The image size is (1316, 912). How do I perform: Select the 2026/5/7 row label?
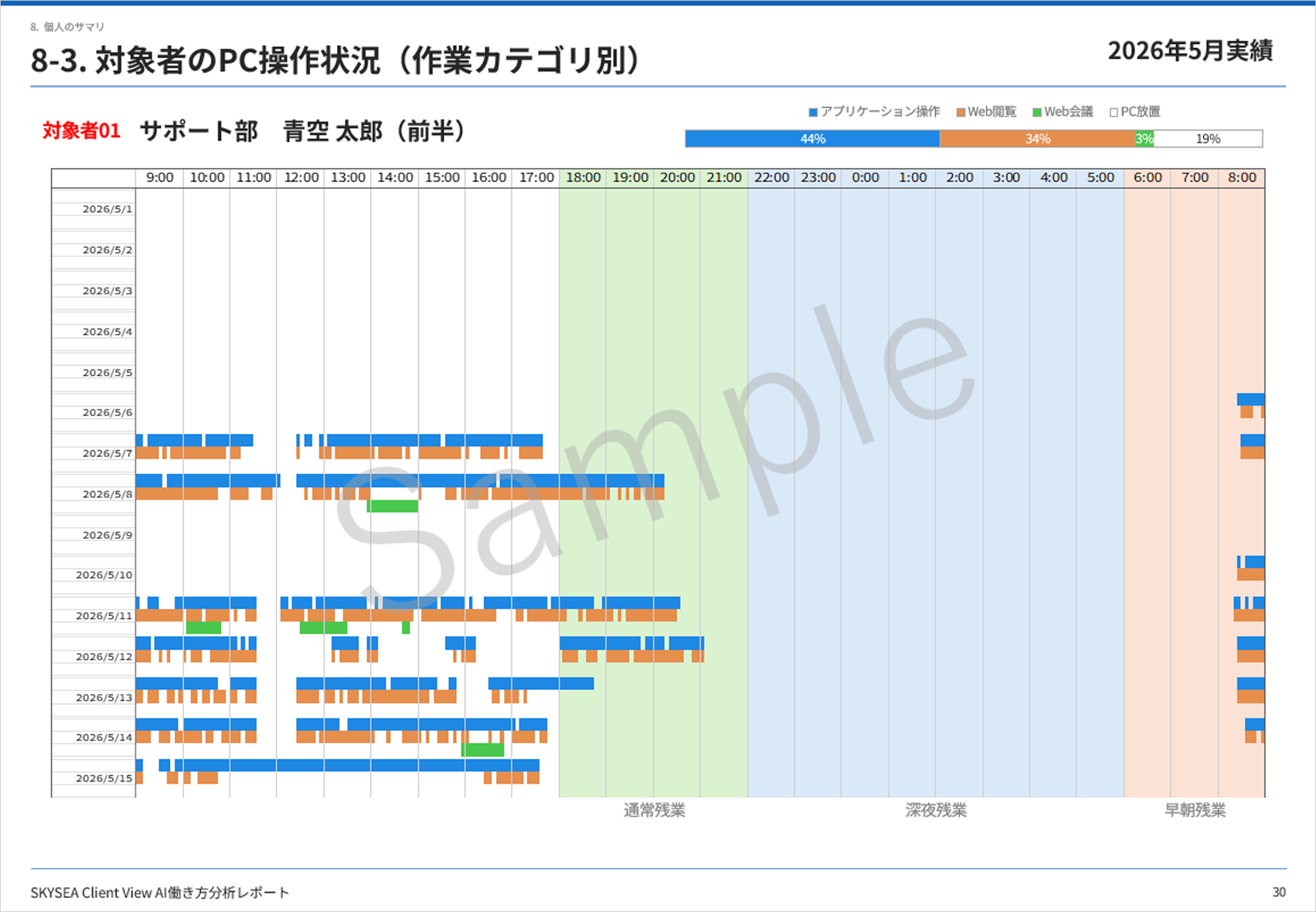tap(107, 454)
